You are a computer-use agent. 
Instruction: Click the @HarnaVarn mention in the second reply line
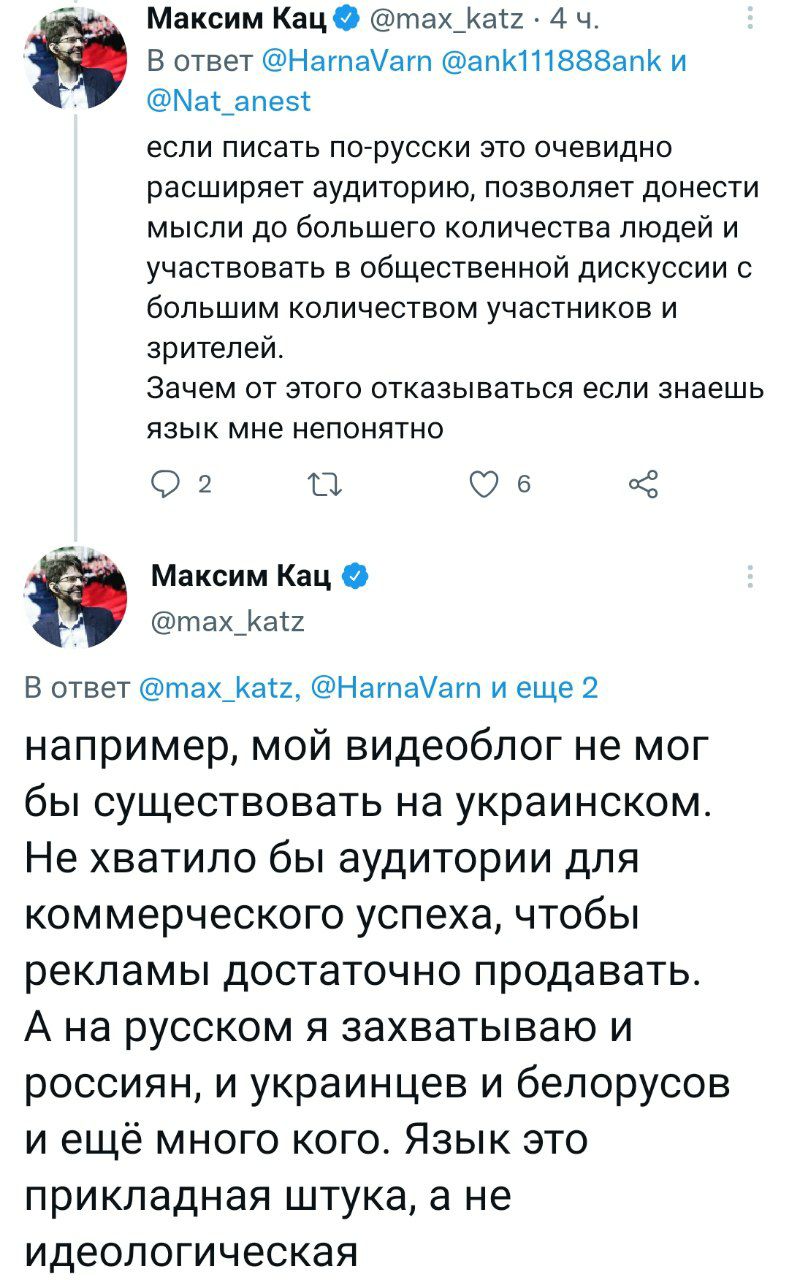click(x=399, y=687)
